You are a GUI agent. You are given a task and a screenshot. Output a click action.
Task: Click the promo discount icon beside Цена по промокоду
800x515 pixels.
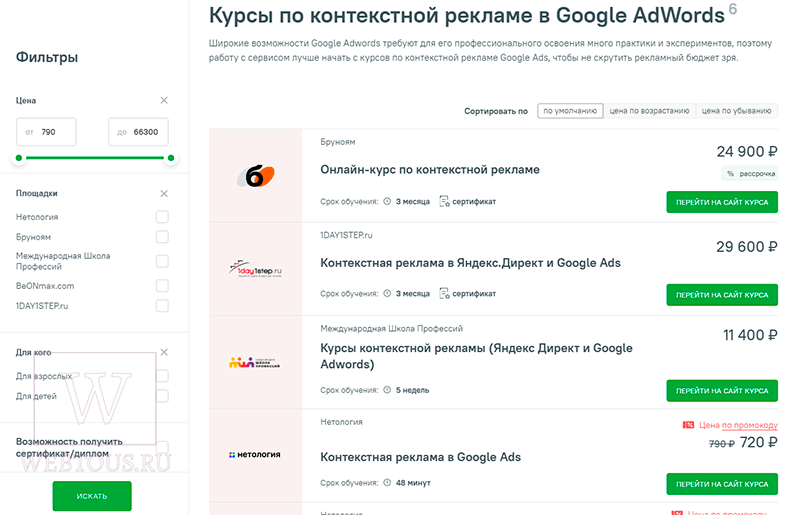pos(688,425)
